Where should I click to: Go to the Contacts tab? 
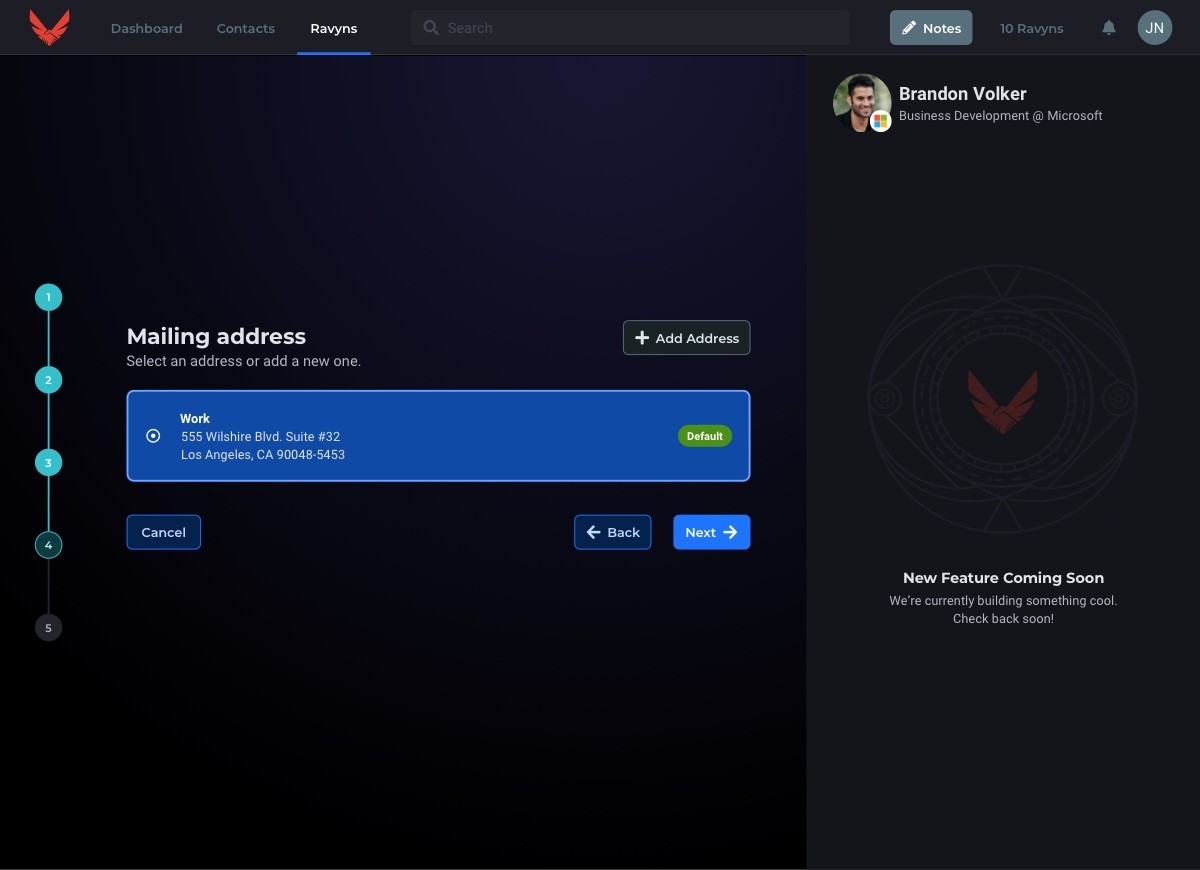pyautogui.click(x=245, y=28)
